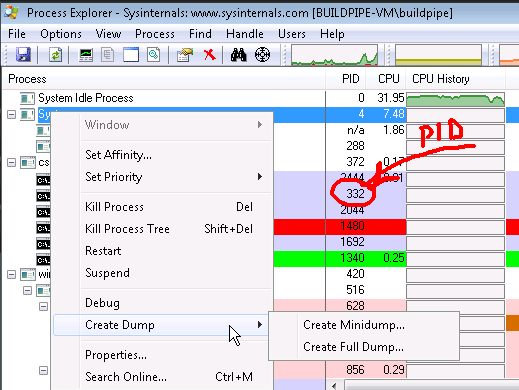Image resolution: width=519 pixels, height=390 pixels.
Task: Open the Handle menu
Action: tap(245, 34)
